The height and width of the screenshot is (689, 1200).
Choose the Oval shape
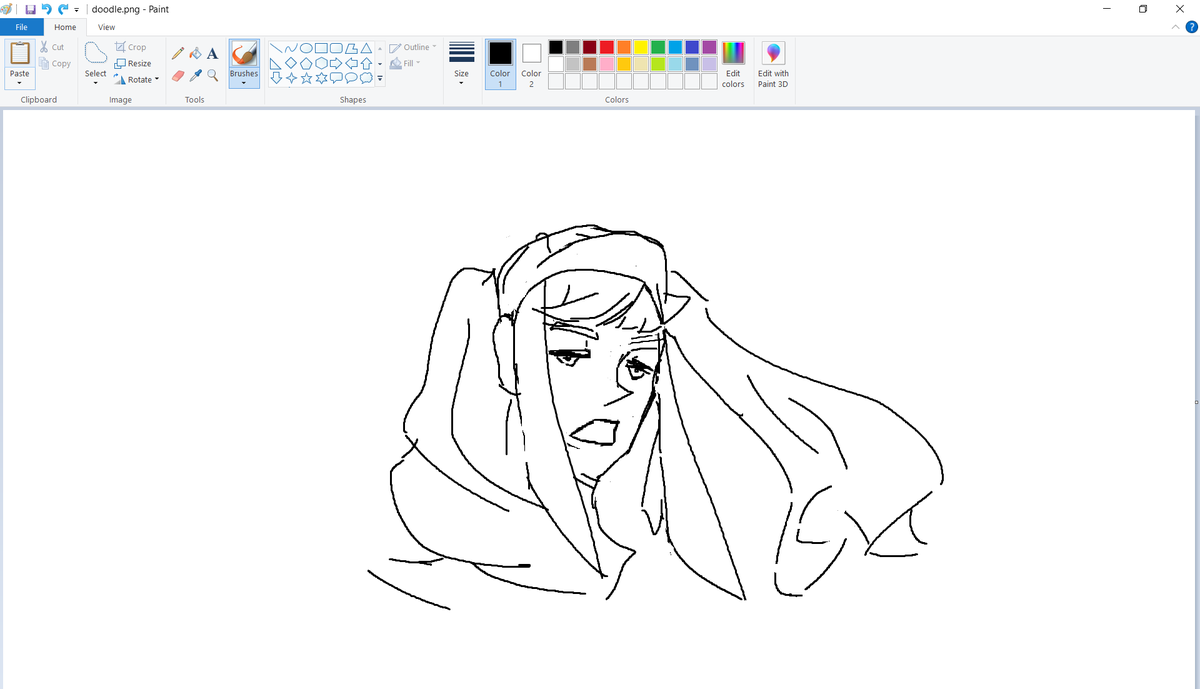pos(306,48)
